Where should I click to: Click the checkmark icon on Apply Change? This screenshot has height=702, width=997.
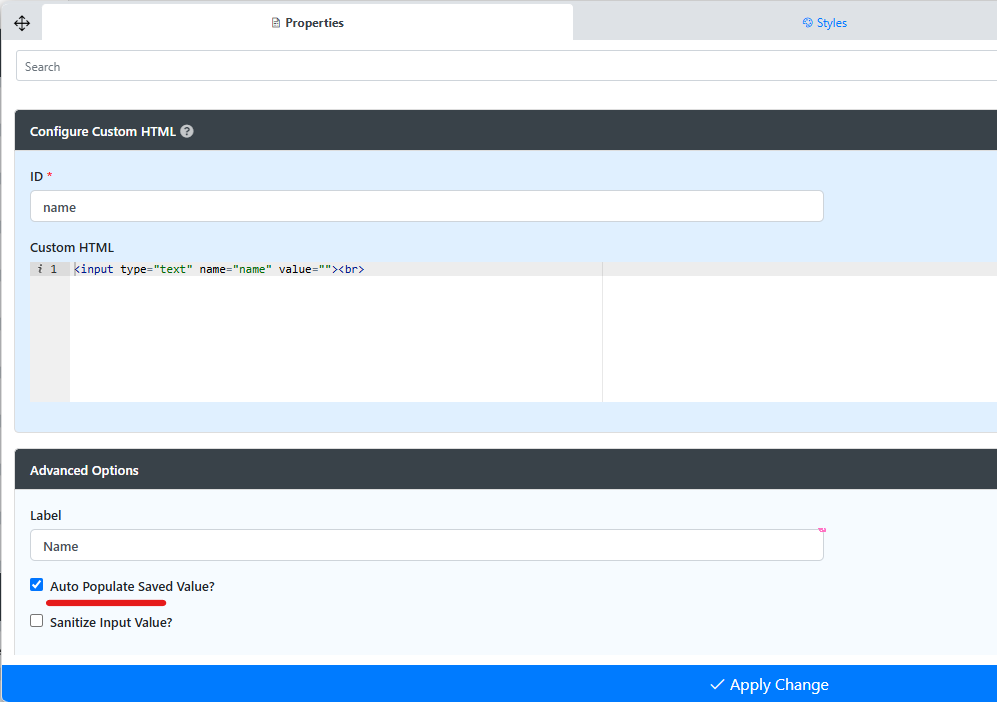pos(717,685)
